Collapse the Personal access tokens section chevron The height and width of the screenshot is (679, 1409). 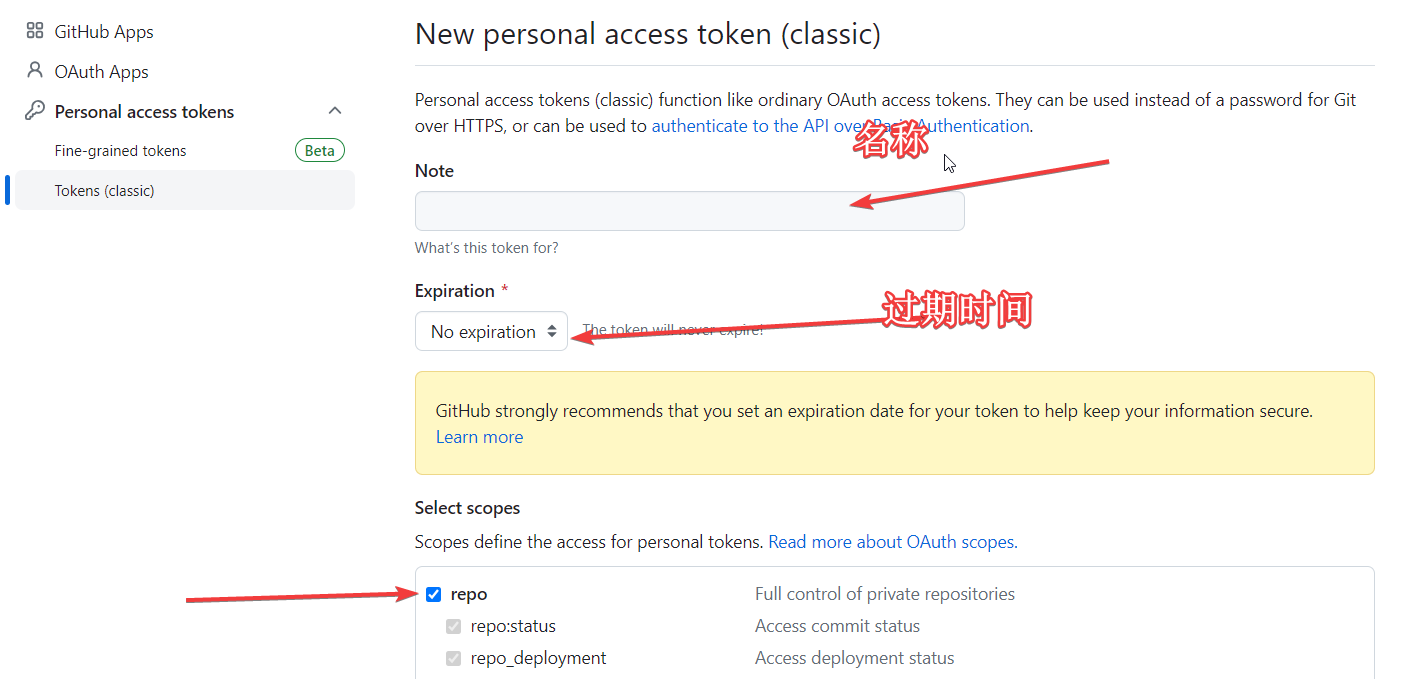(335, 111)
